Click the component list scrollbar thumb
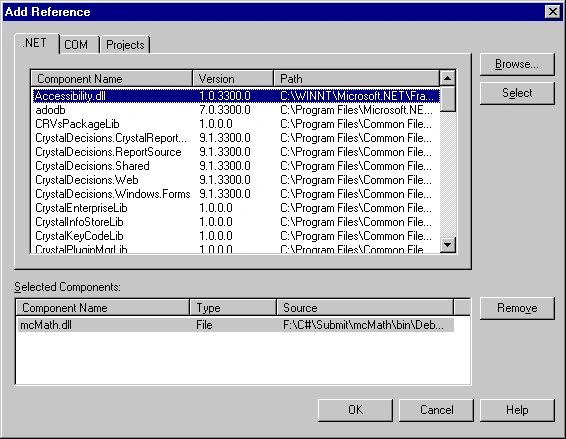This screenshot has width=566, height=439. [x=448, y=99]
